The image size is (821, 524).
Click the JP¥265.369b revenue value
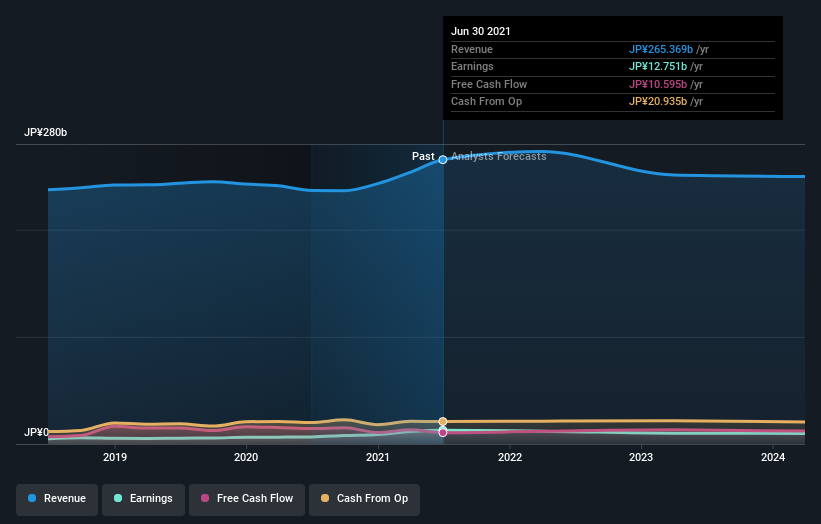661,49
